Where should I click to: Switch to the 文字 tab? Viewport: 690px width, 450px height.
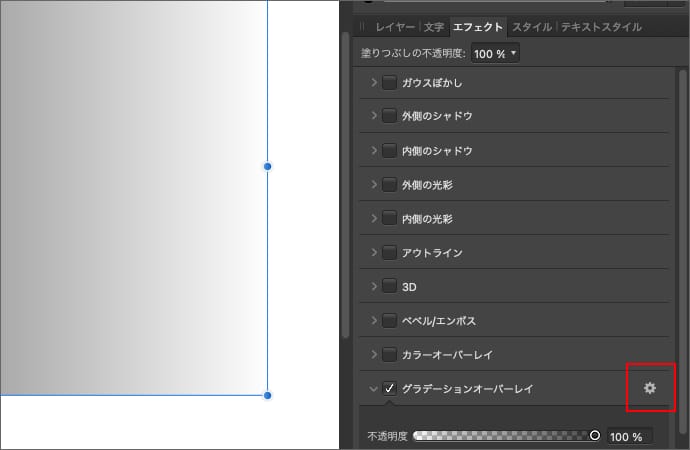tap(434, 27)
